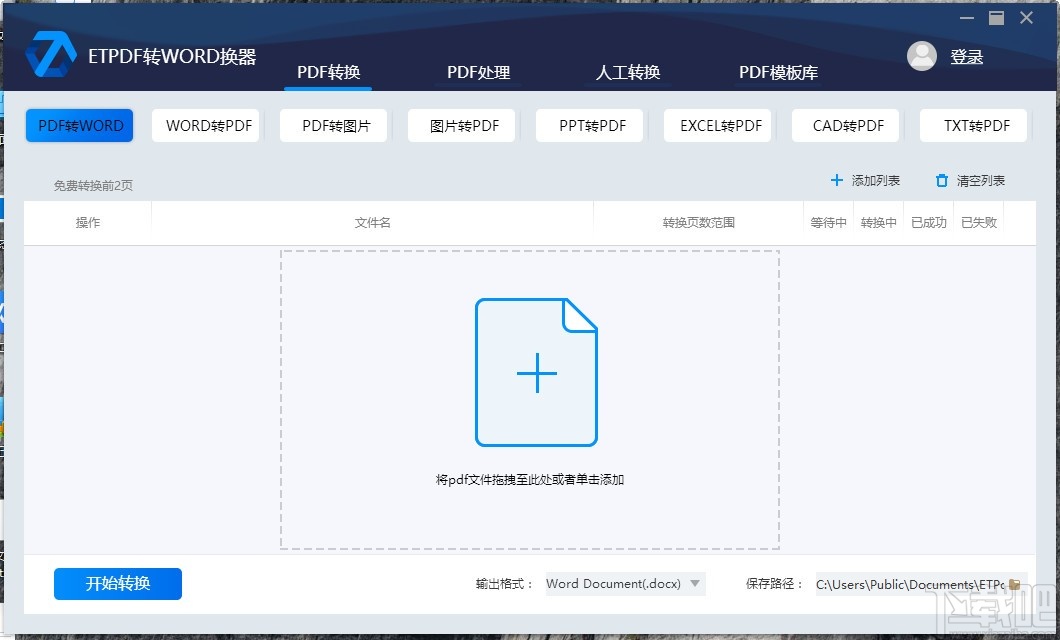The image size is (1060, 640).
Task: Click the 已成功 status header
Action: pyautogui.click(x=928, y=222)
